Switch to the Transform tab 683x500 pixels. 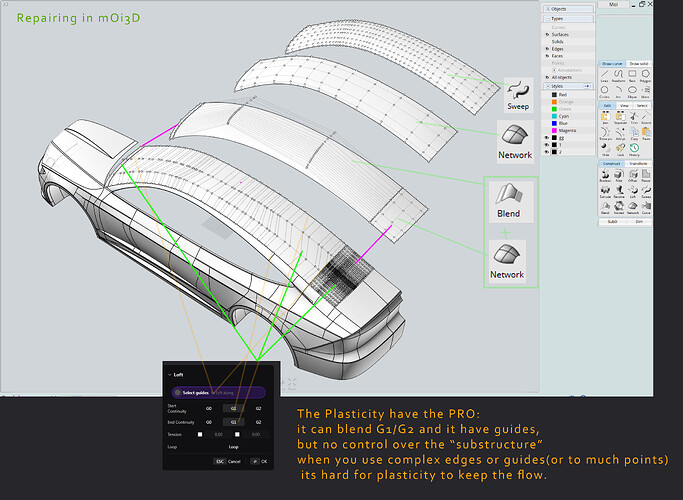pos(639,163)
